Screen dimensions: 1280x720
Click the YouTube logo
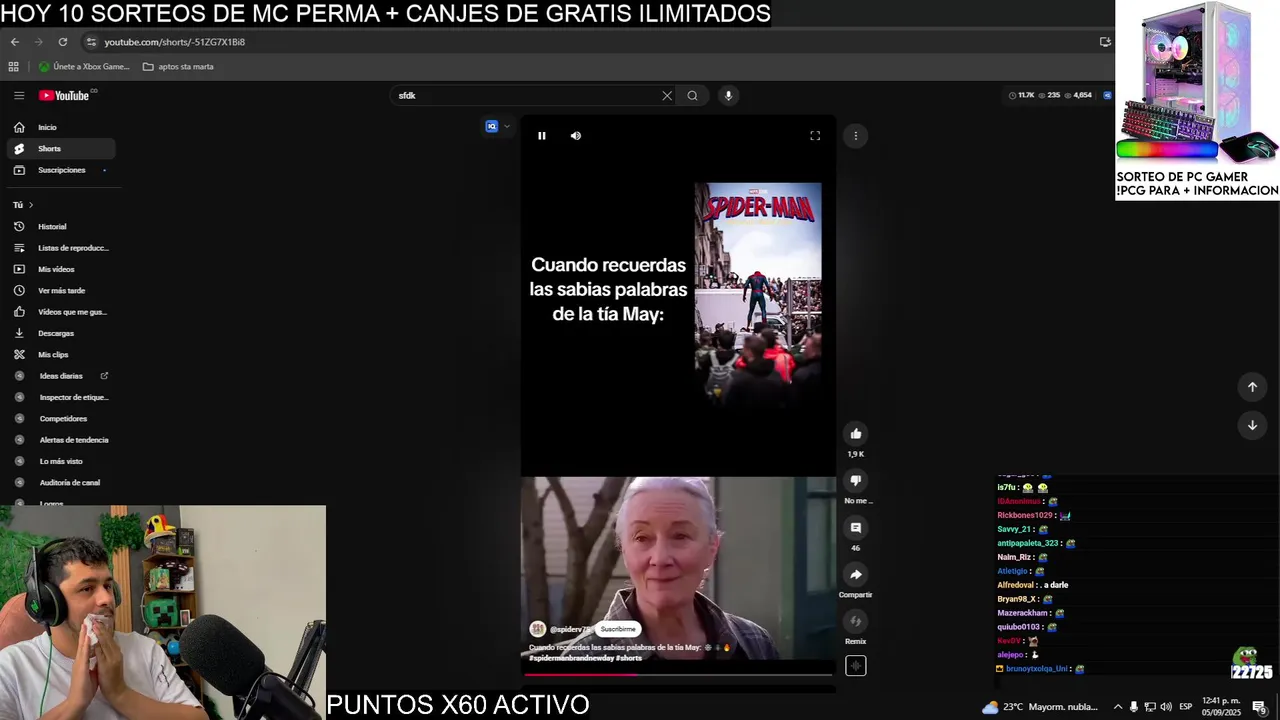[65, 95]
